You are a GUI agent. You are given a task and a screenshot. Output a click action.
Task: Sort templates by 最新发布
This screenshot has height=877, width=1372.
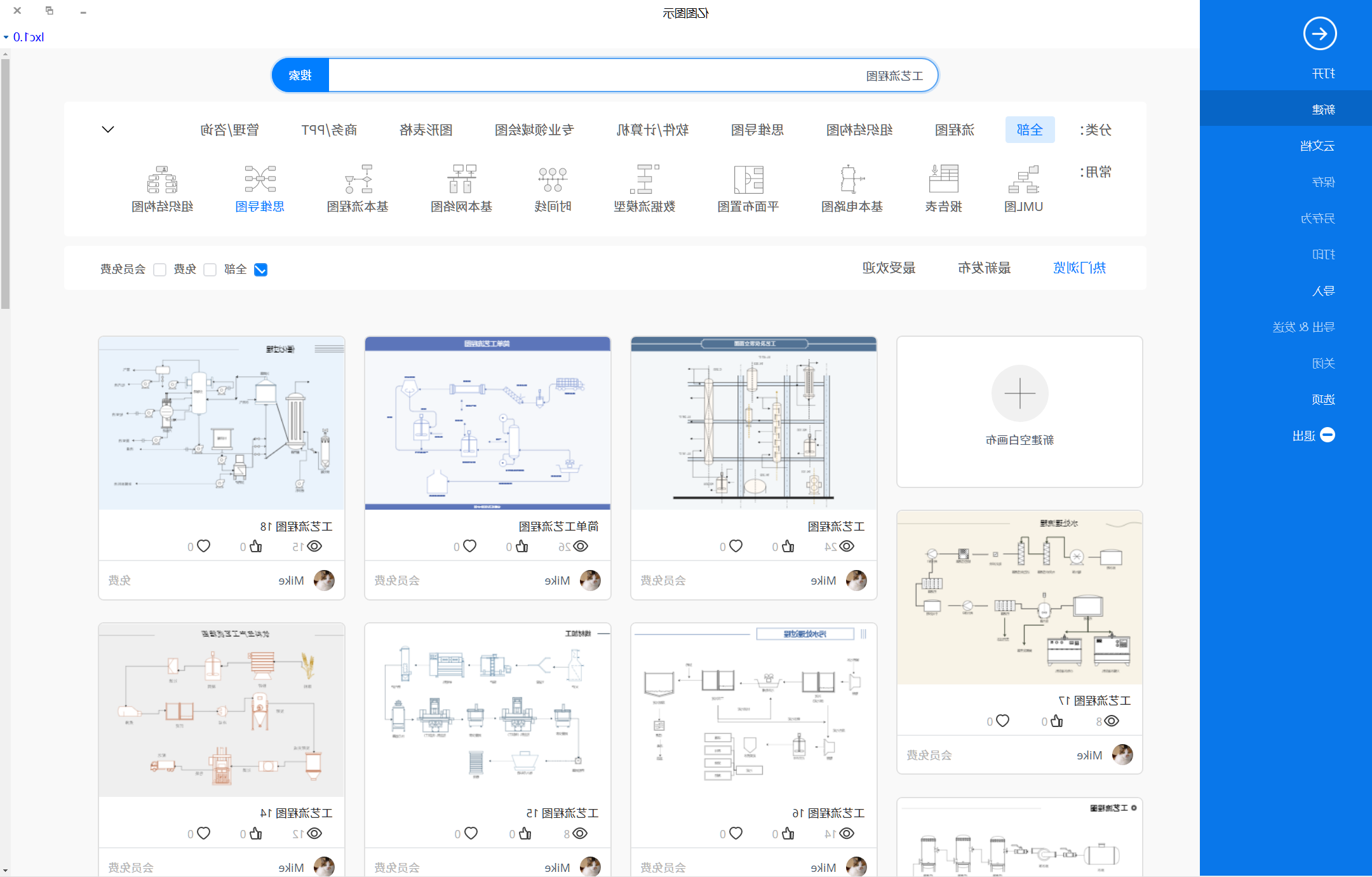click(x=984, y=268)
